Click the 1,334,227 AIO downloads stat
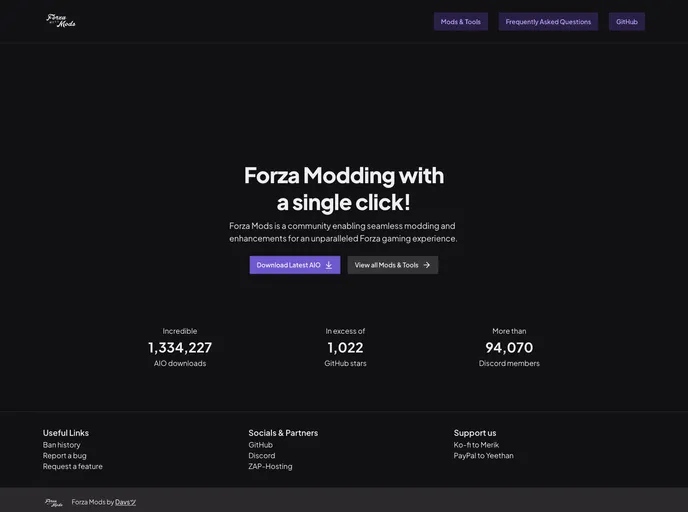 tap(180, 347)
